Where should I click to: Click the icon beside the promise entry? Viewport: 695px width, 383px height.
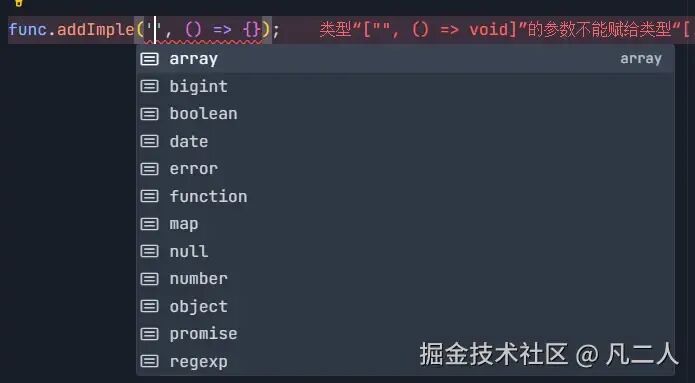click(149, 334)
